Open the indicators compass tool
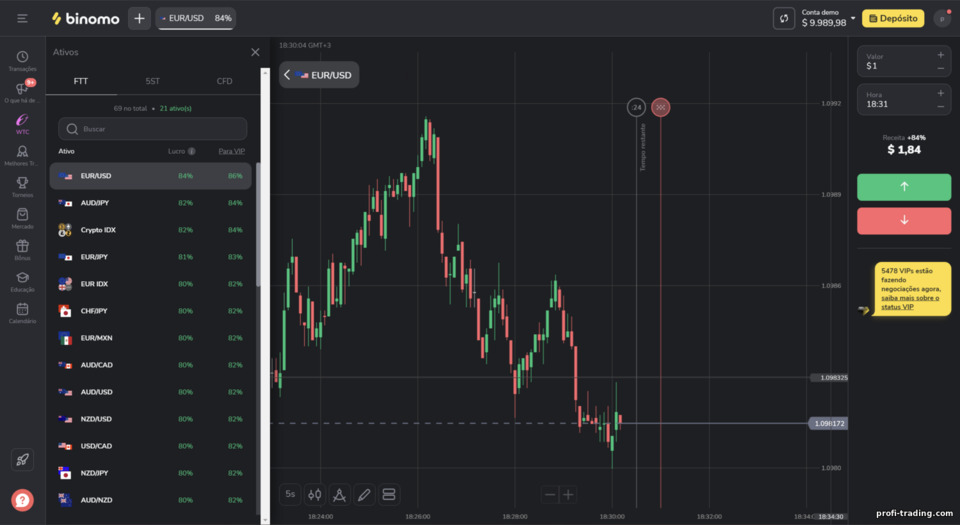960x525 pixels. pyautogui.click(x=339, y=494)
